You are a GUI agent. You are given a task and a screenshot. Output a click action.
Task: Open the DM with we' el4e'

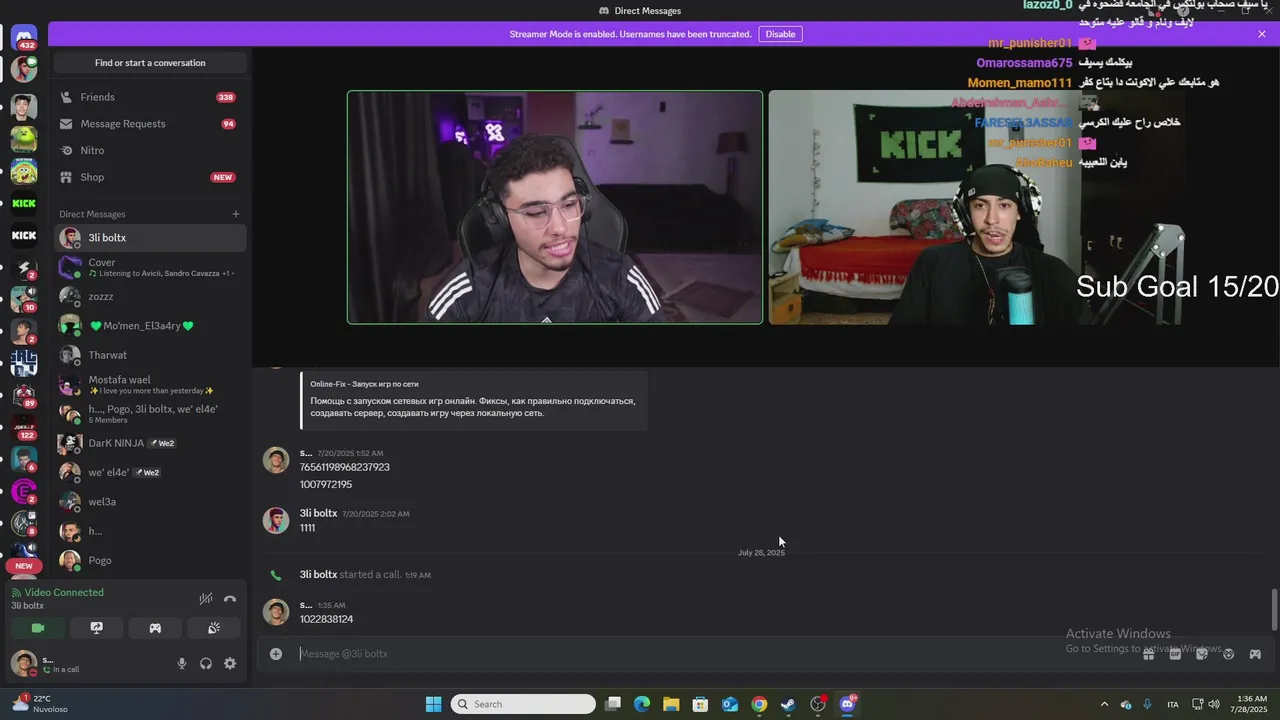[x=150, y=472]
